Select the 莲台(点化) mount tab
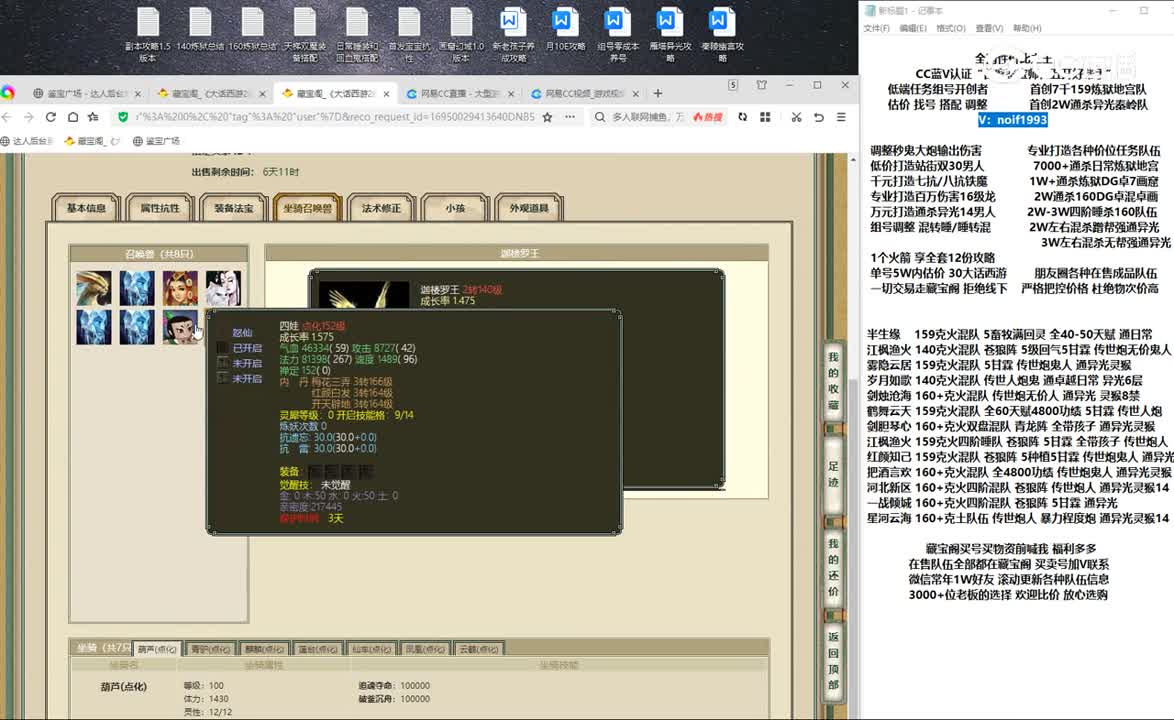Screen dimensions: 1174x720 click(x=317, y=649)
